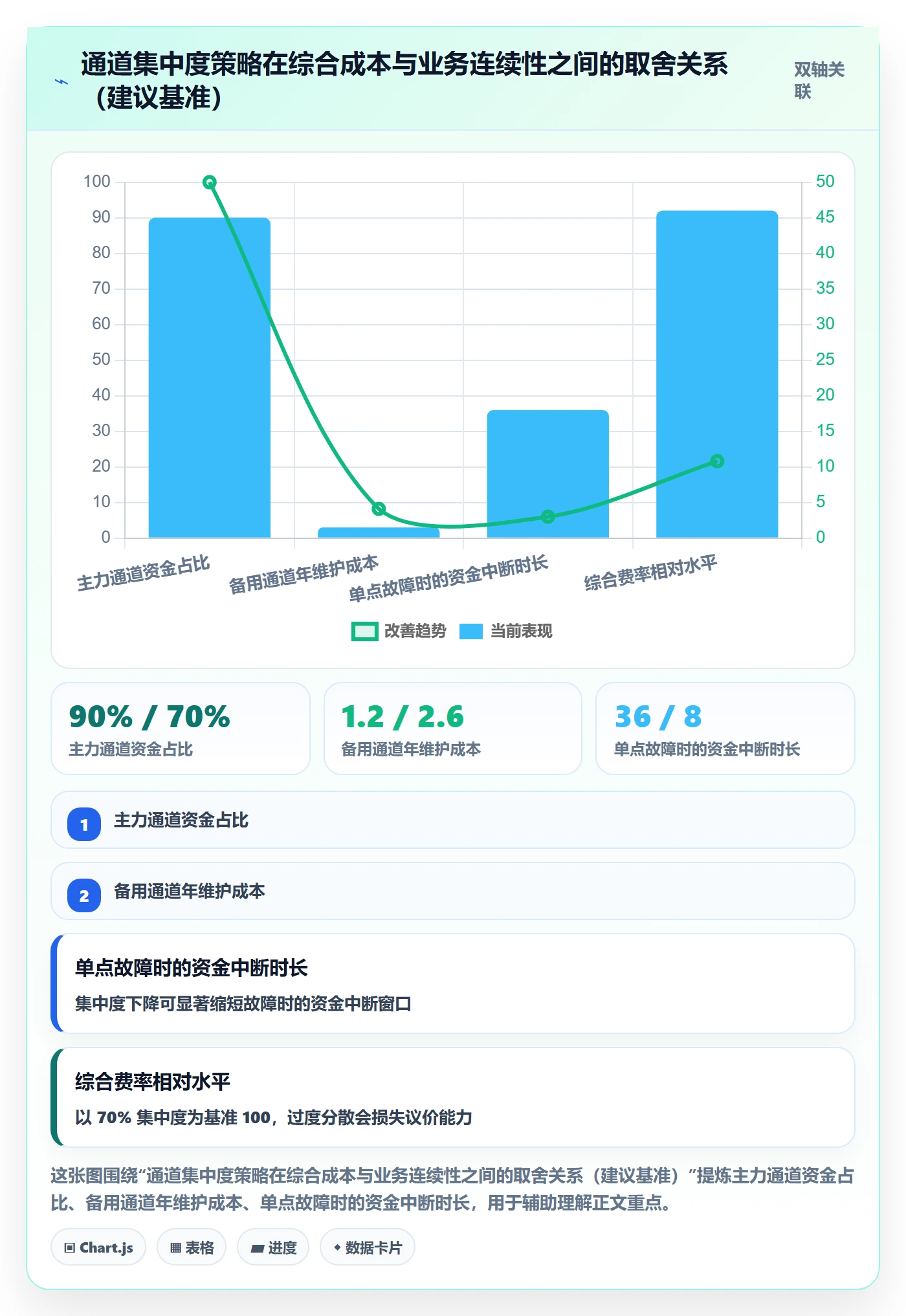This screenshot has width=906, height=1316.
Task: Click the grid icon in the 表格 tag
Action: click(x=175, y=1248)
